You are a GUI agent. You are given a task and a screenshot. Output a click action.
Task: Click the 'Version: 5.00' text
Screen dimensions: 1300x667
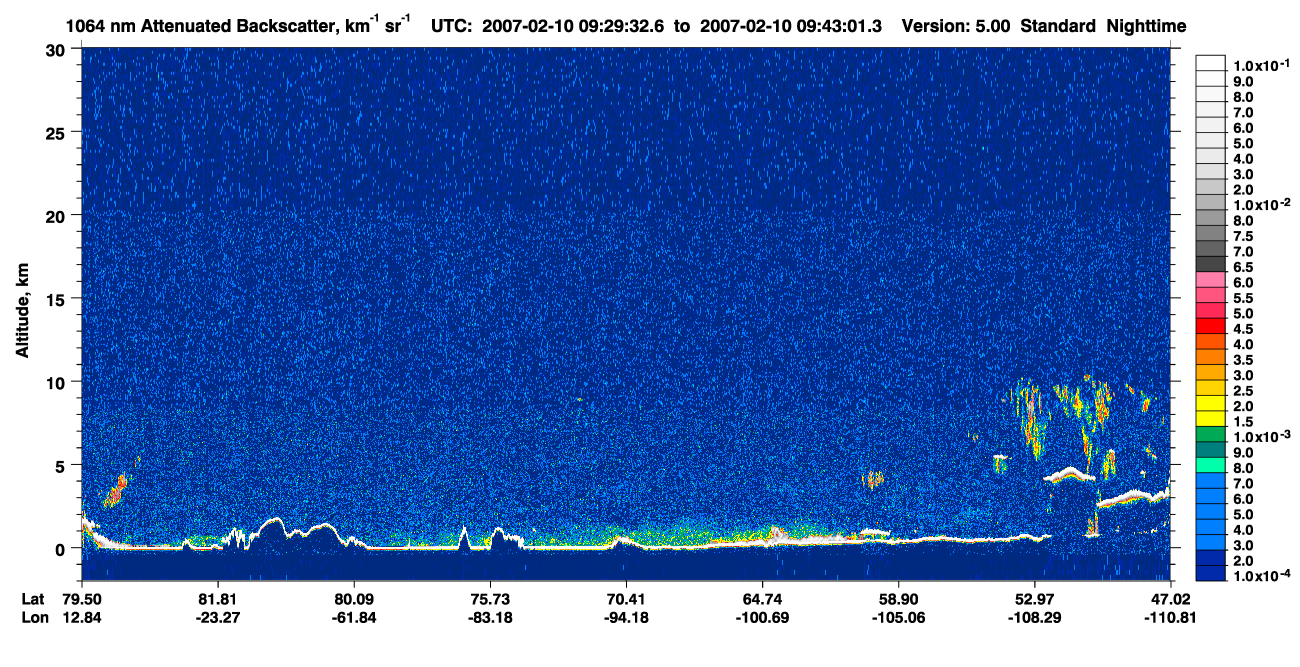click(x=955, y=27)
